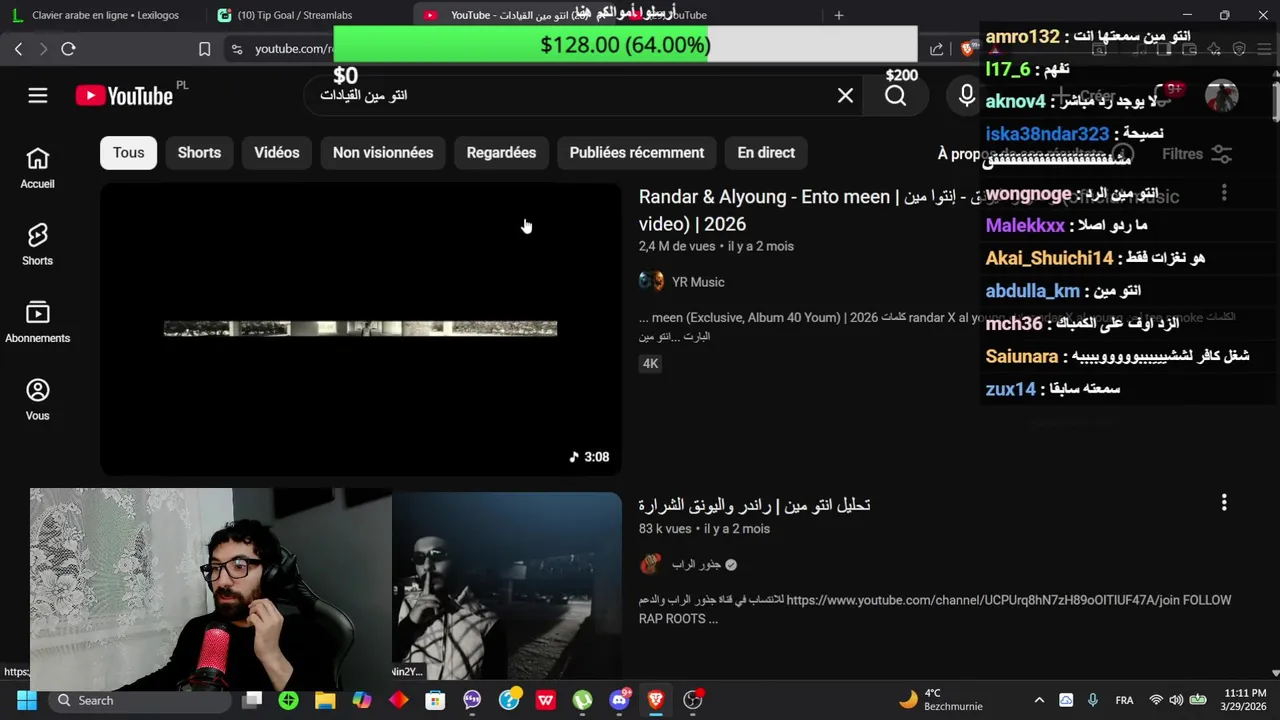Open Wi-Fi network settings in the tray

coord(1156,700)
